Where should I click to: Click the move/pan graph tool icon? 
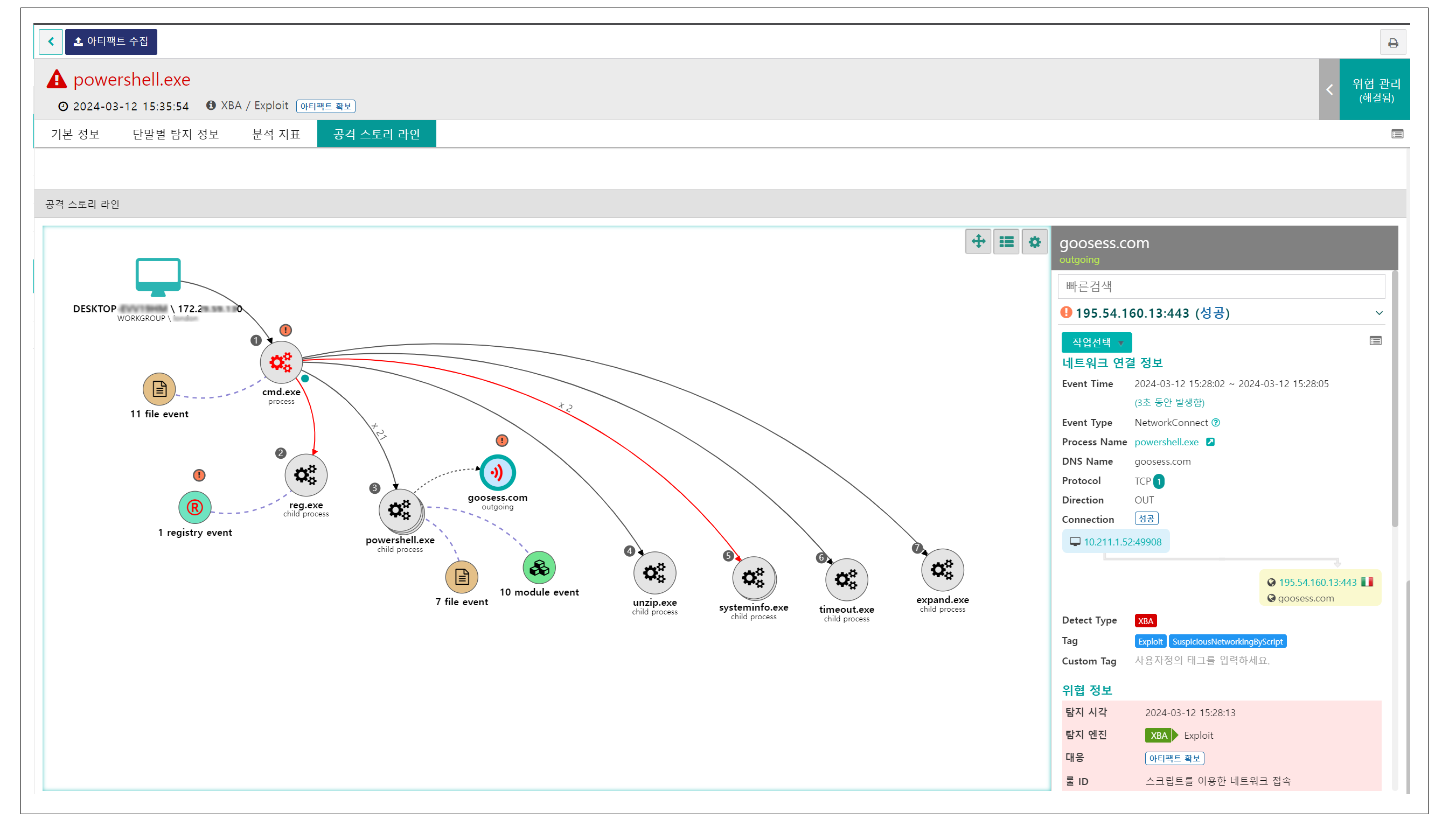[978, 242]
